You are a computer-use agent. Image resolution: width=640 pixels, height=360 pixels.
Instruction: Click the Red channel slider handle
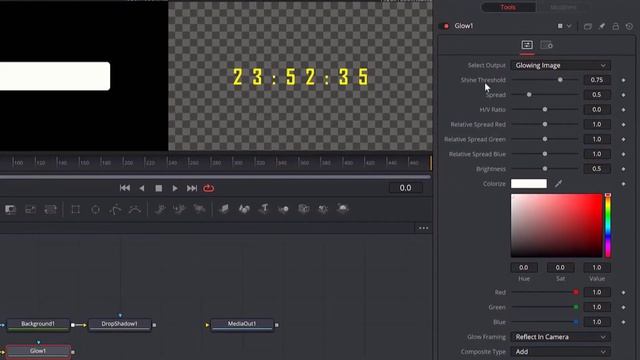576,292
